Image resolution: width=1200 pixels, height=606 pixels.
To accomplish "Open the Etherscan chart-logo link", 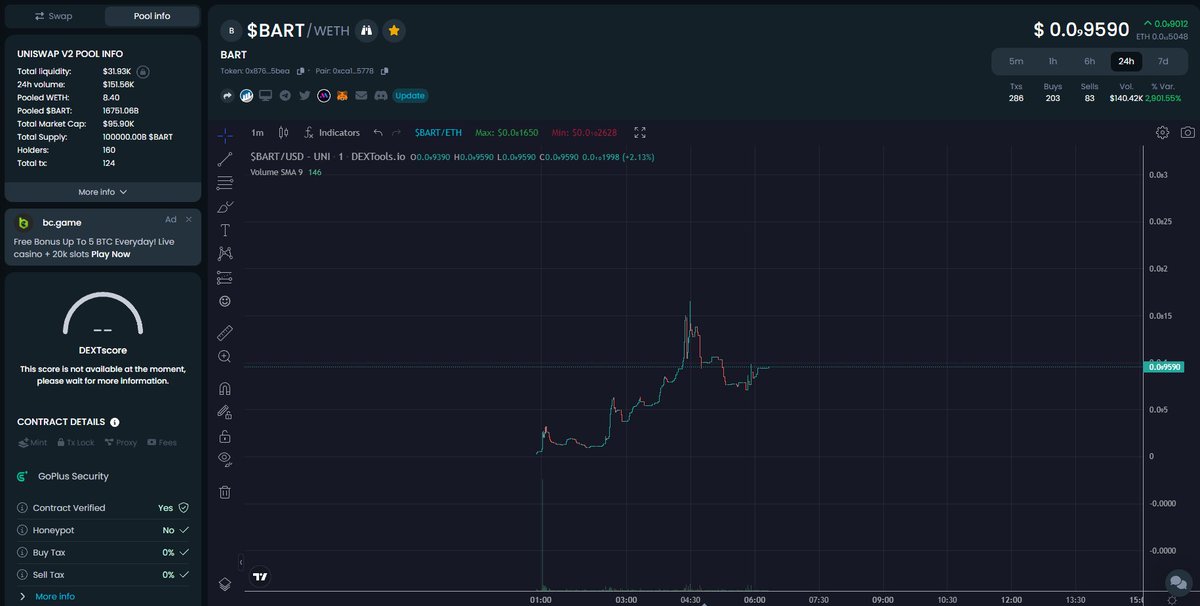I will coord(246,96).
